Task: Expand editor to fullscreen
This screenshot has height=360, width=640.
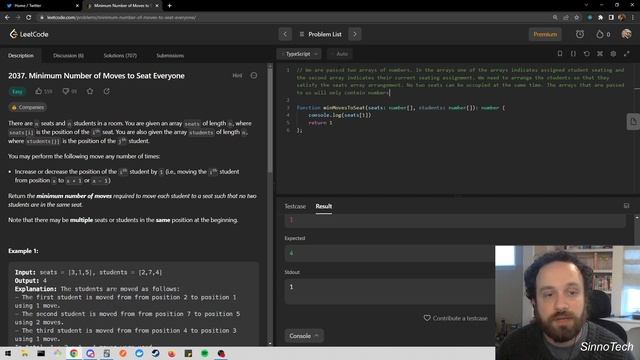Action: (627, 54)
